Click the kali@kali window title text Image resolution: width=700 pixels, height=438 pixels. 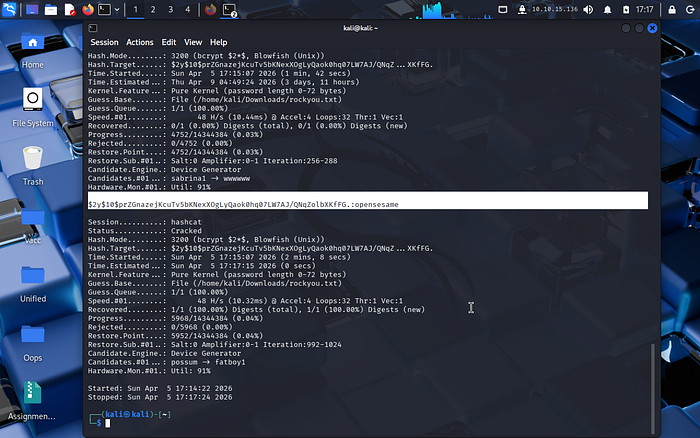tap(360, 28)
